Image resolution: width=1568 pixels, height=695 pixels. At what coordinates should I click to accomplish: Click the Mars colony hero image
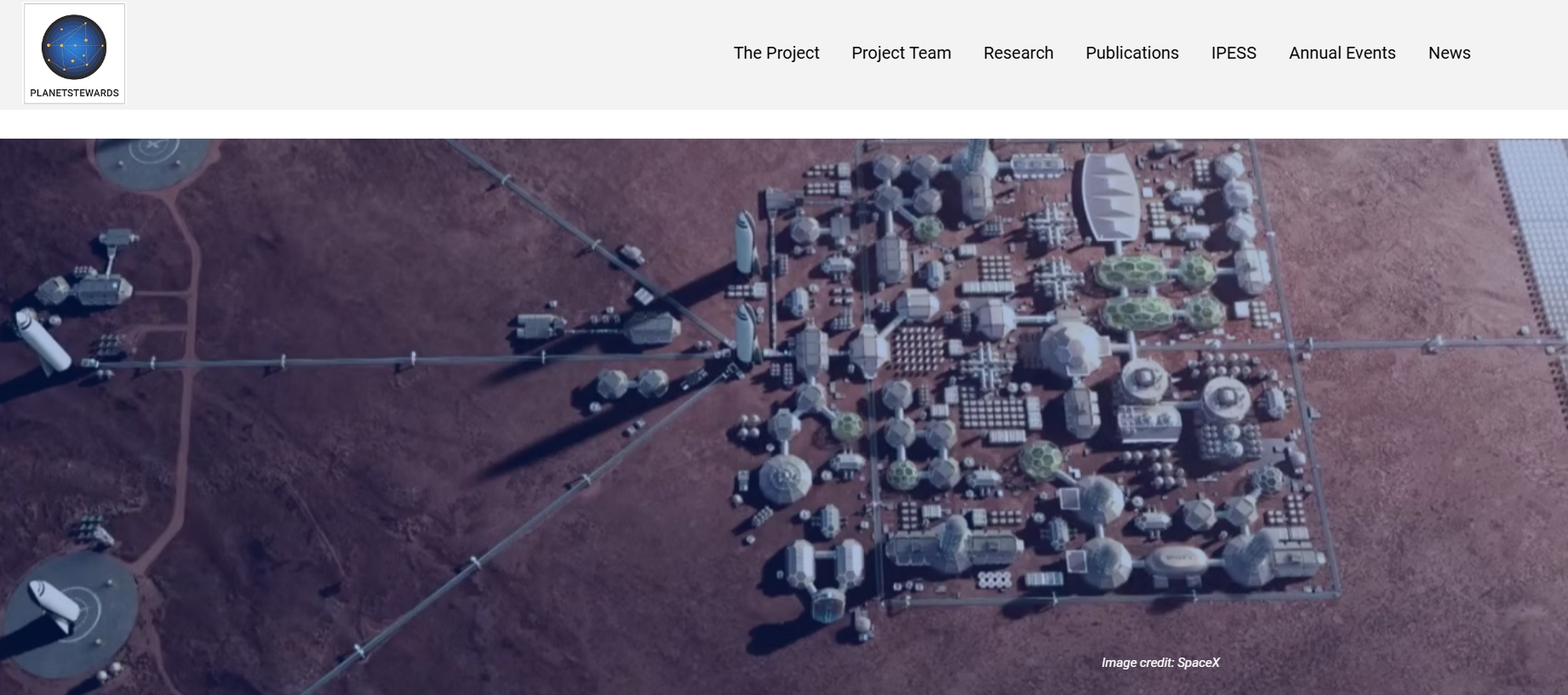[x=784, y=417]
